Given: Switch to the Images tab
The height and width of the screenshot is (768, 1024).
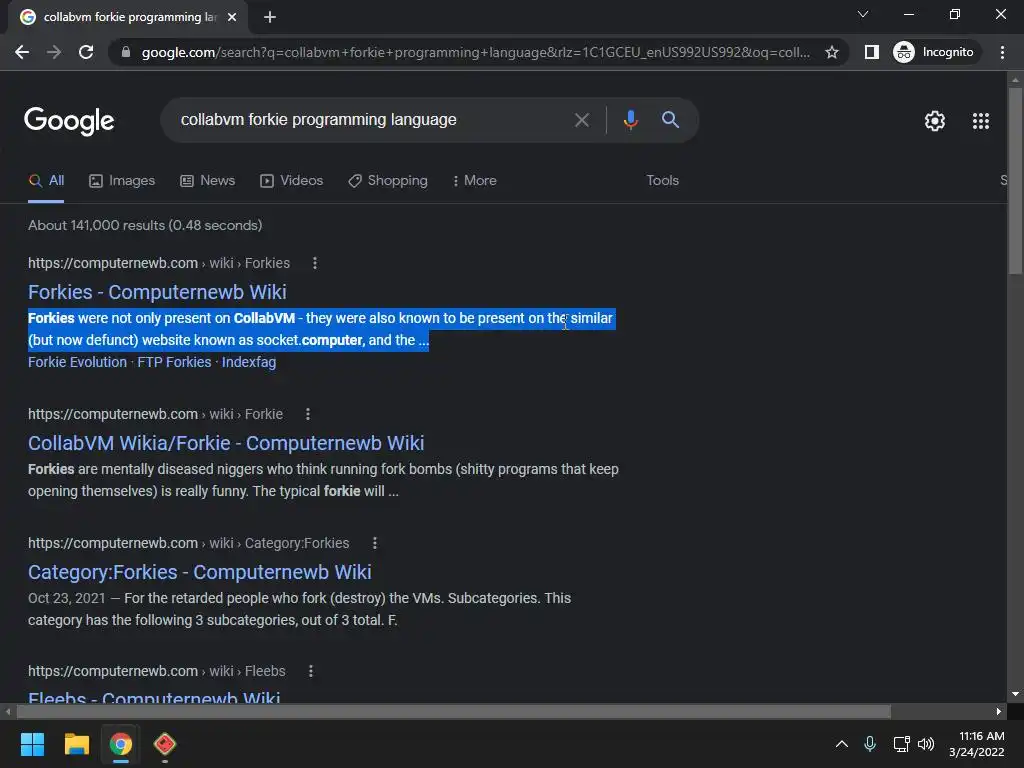Looking at the screenshot, I should (122, 181).
